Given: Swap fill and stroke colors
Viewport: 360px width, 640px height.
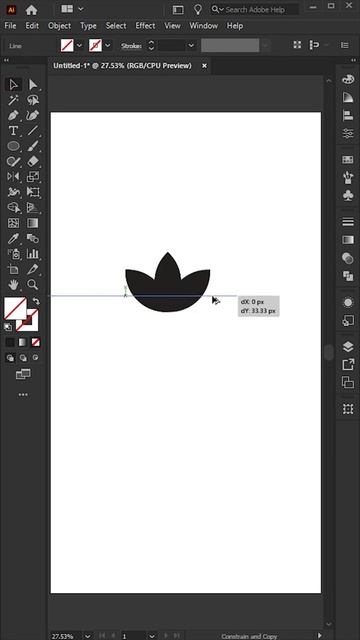Looking at the screenshot, I should click(x=36, y=301).
